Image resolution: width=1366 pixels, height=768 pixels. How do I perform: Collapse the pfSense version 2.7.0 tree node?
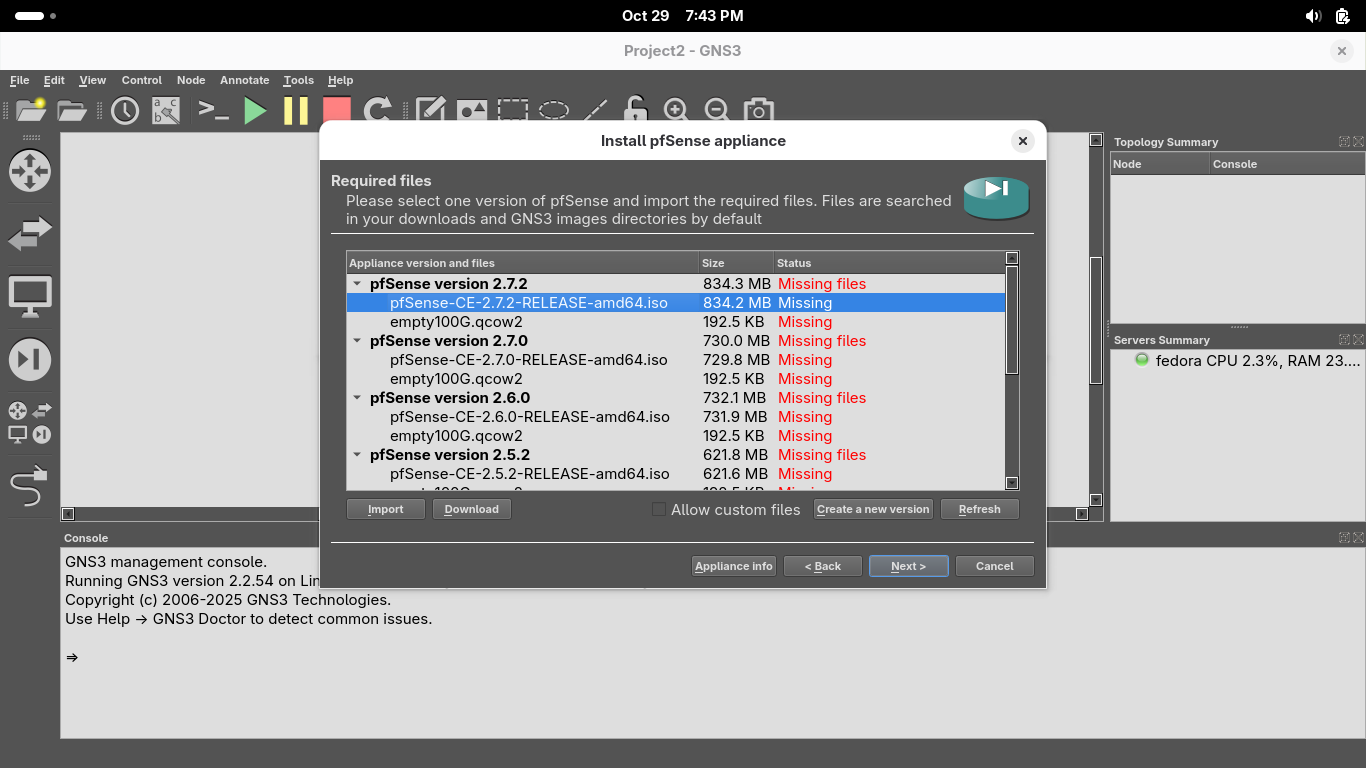tap(357, 341)
